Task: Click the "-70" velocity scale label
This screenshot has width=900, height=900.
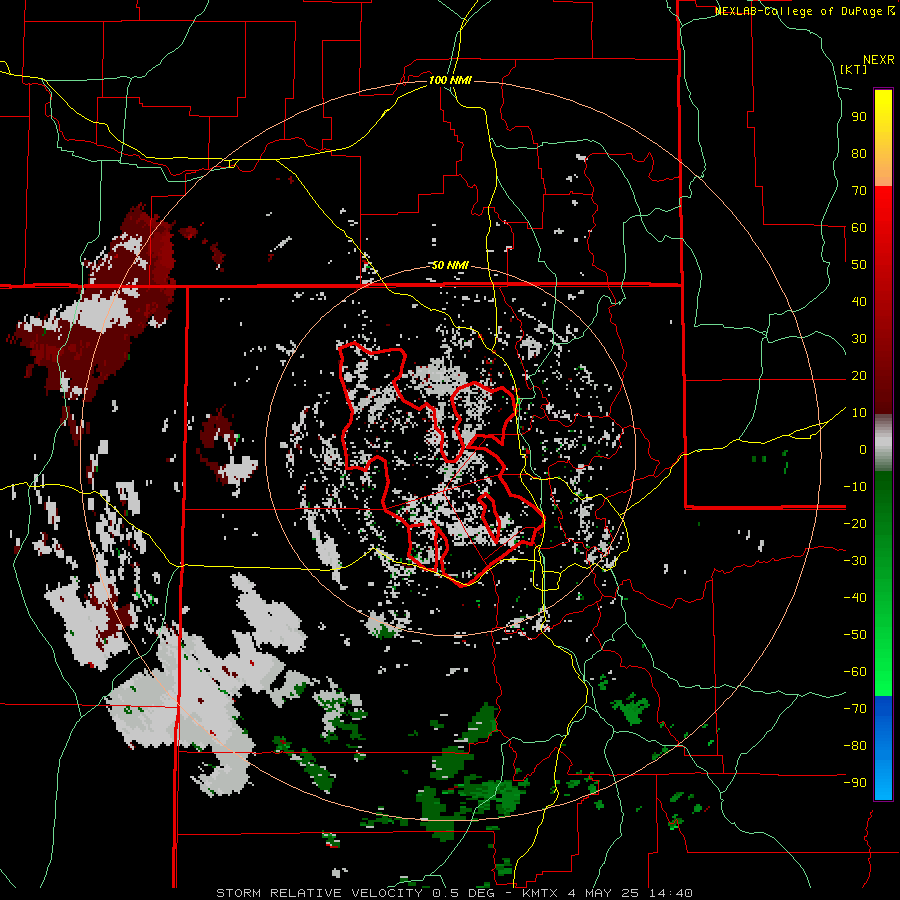Action: pos(855,709)
